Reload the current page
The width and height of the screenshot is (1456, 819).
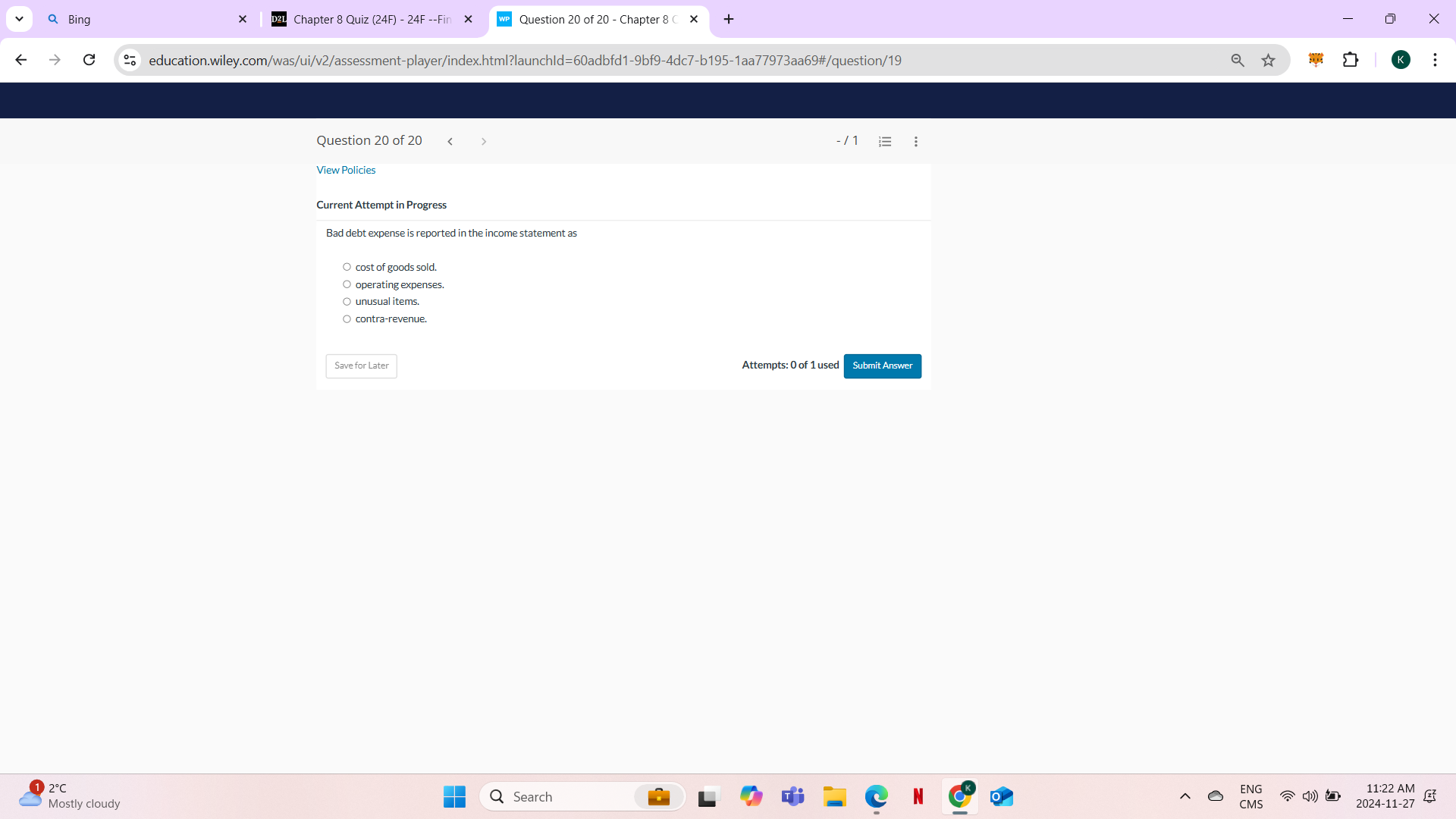[x=89, y=60]
